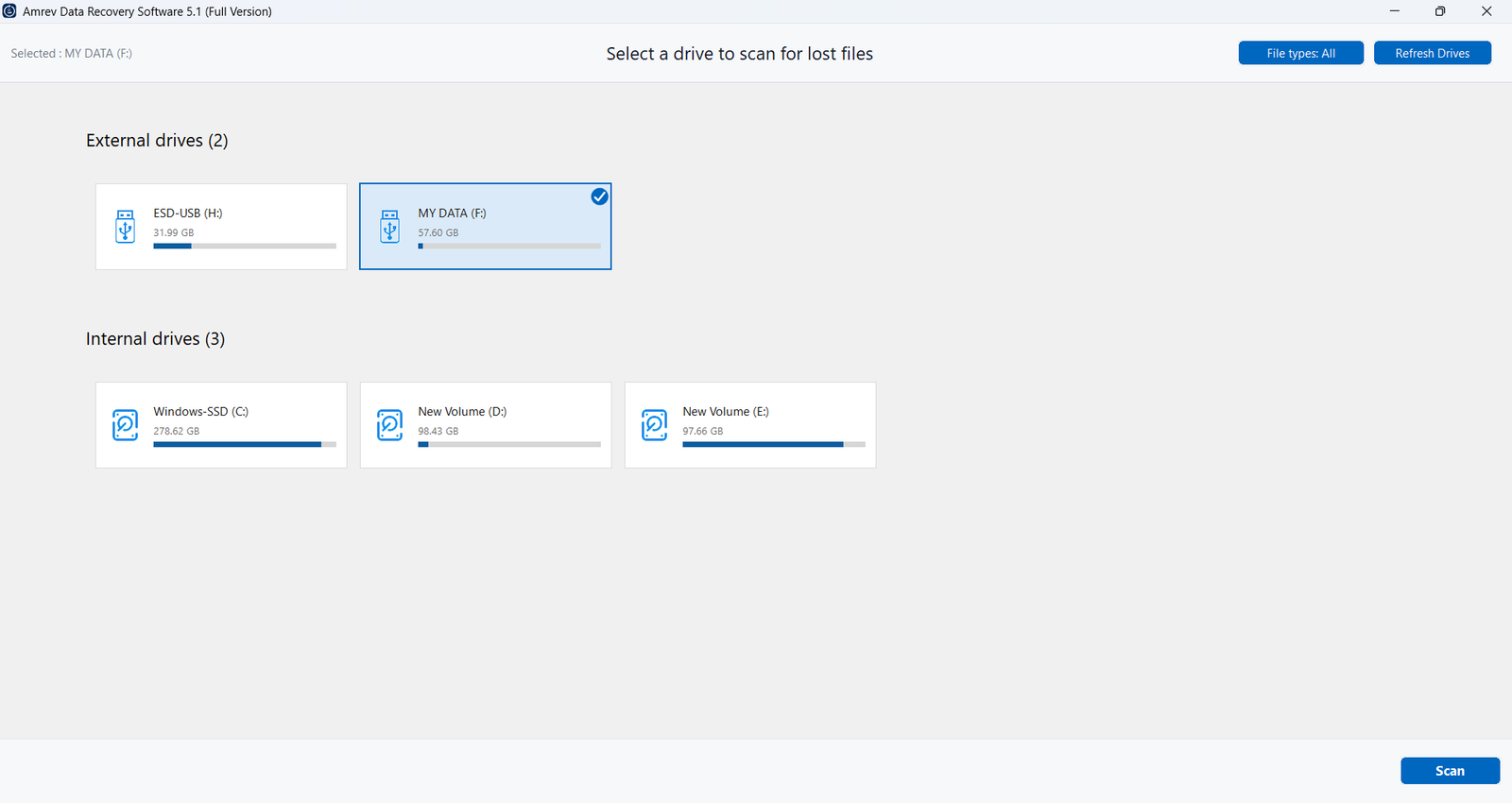Click the New Volume (E:) usage bar
The width and height of the screenshot is (1512, 803).
774,444
